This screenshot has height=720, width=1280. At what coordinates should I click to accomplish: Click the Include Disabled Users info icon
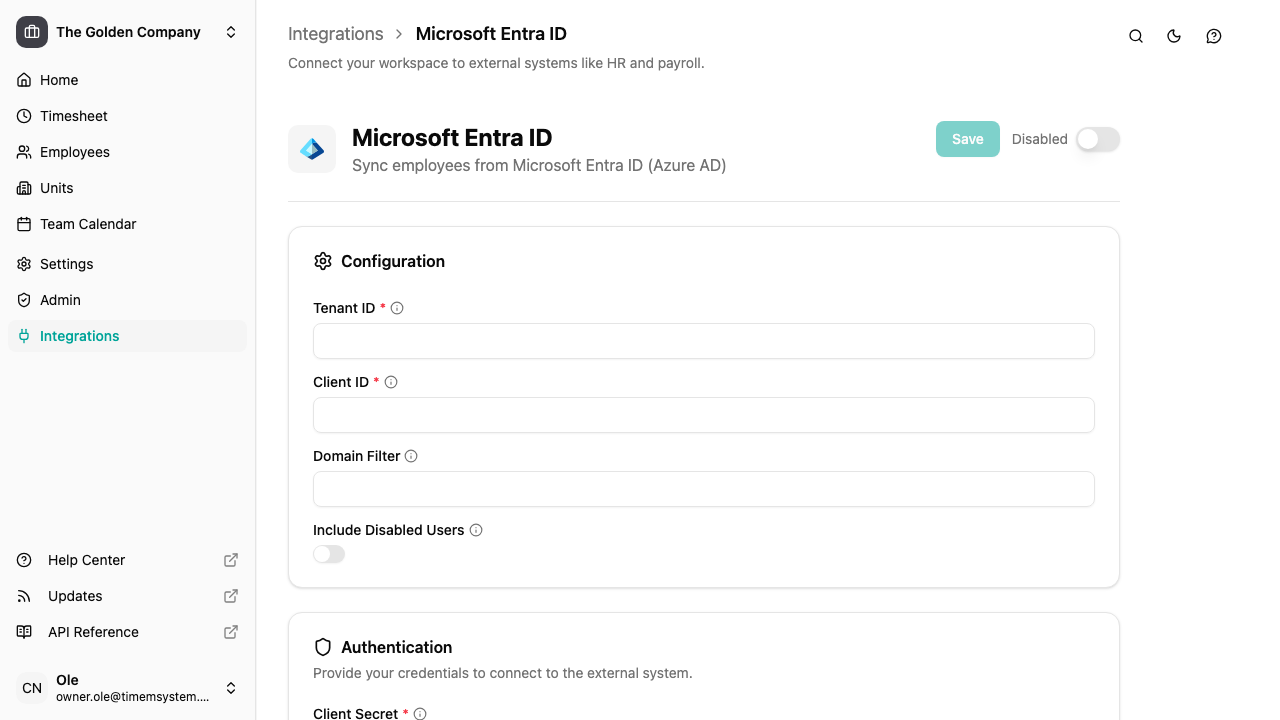pos(477,530)
